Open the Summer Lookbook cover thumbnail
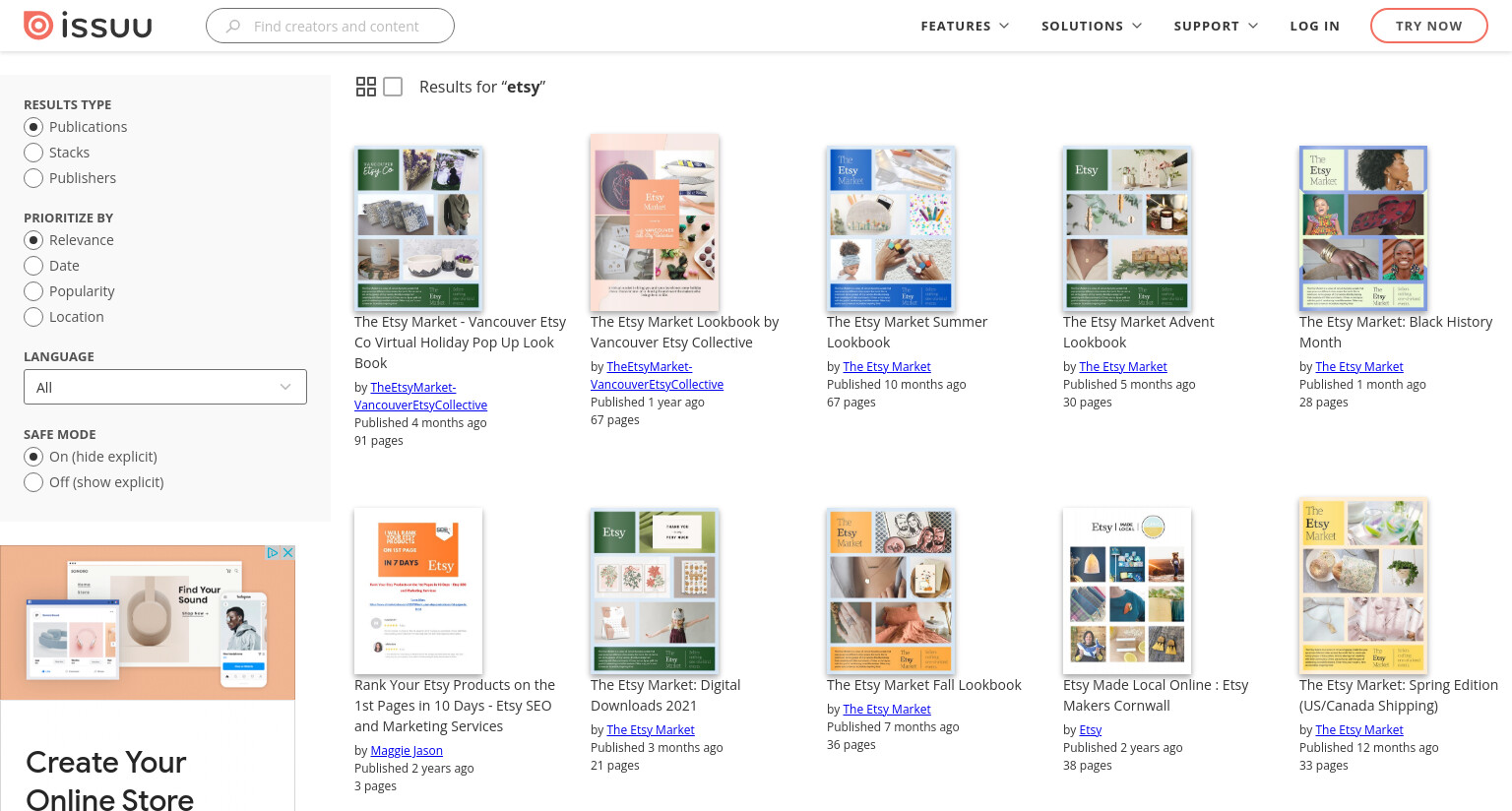This screenshot has width=1512, height=811. coord(891,228)
